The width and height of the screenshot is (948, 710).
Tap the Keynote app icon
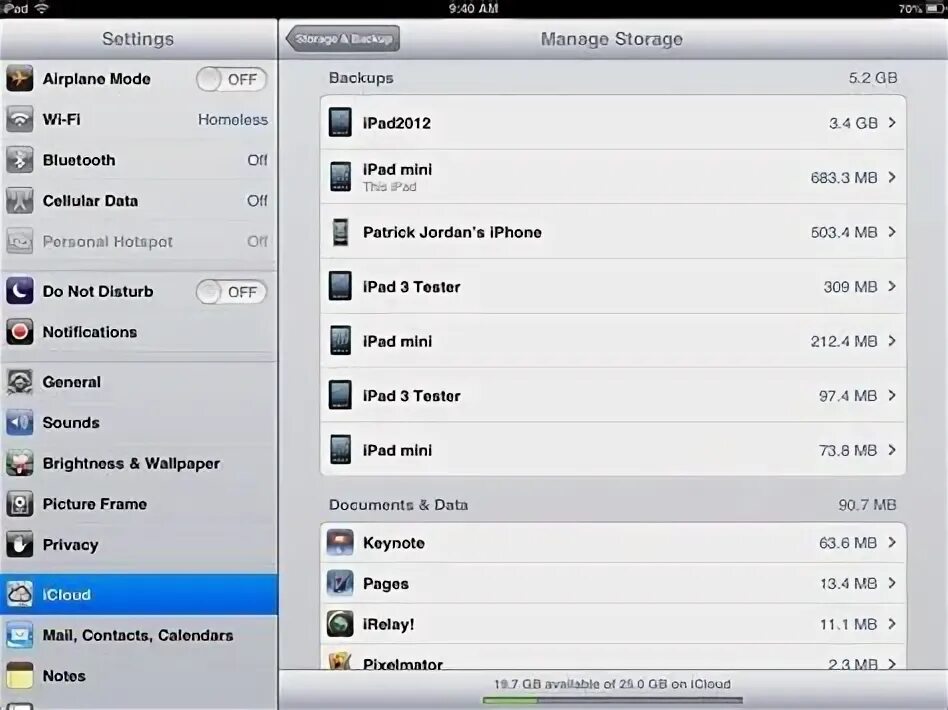[340, 542]
